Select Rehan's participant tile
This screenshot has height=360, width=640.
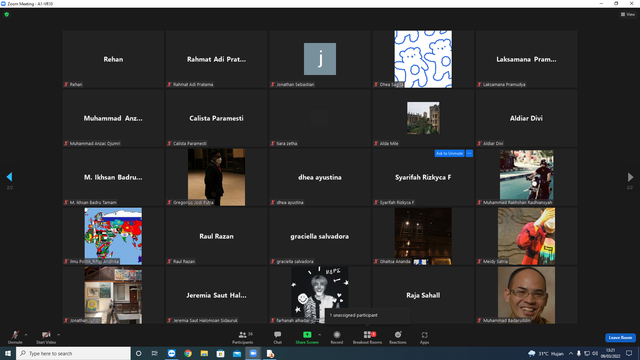113,59
